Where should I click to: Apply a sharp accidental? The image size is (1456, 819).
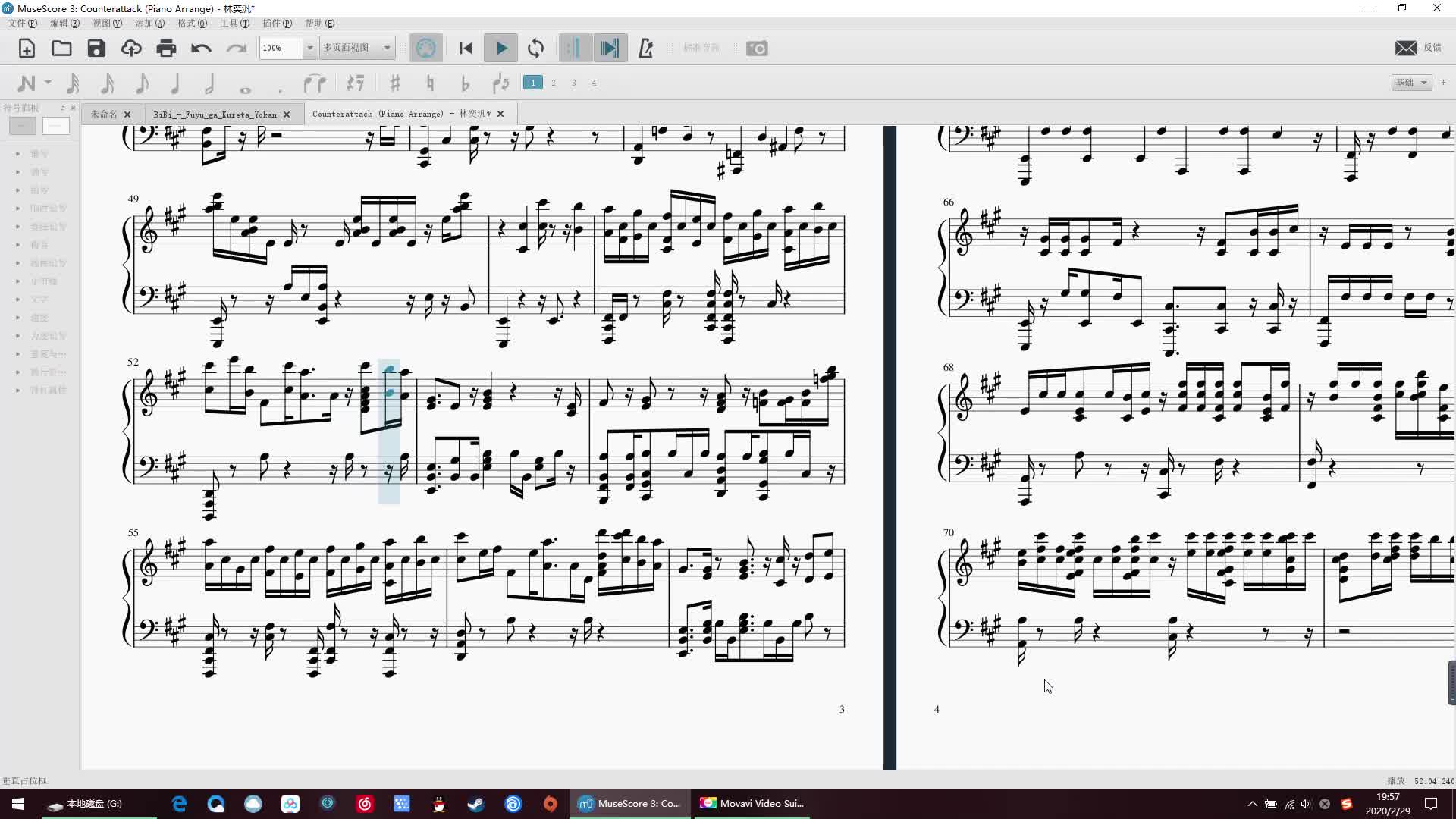[395, 83]
